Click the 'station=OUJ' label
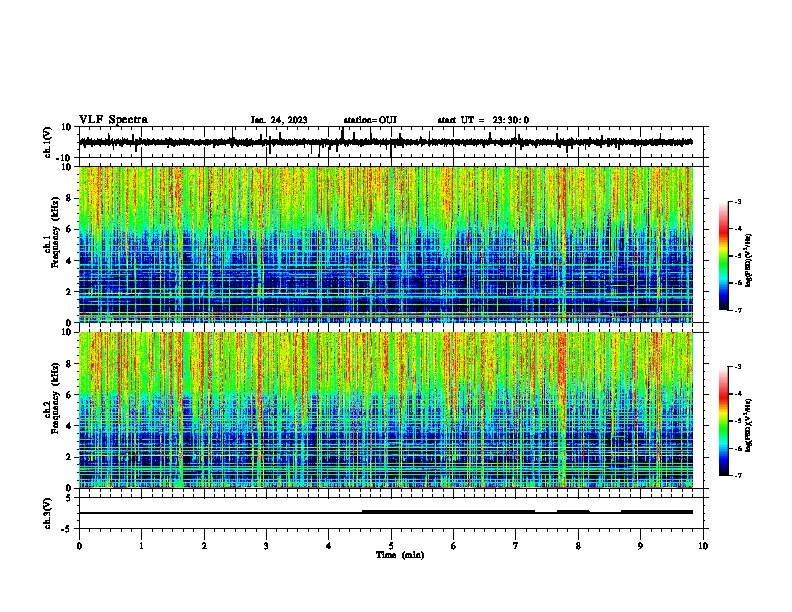 (370, 120)
